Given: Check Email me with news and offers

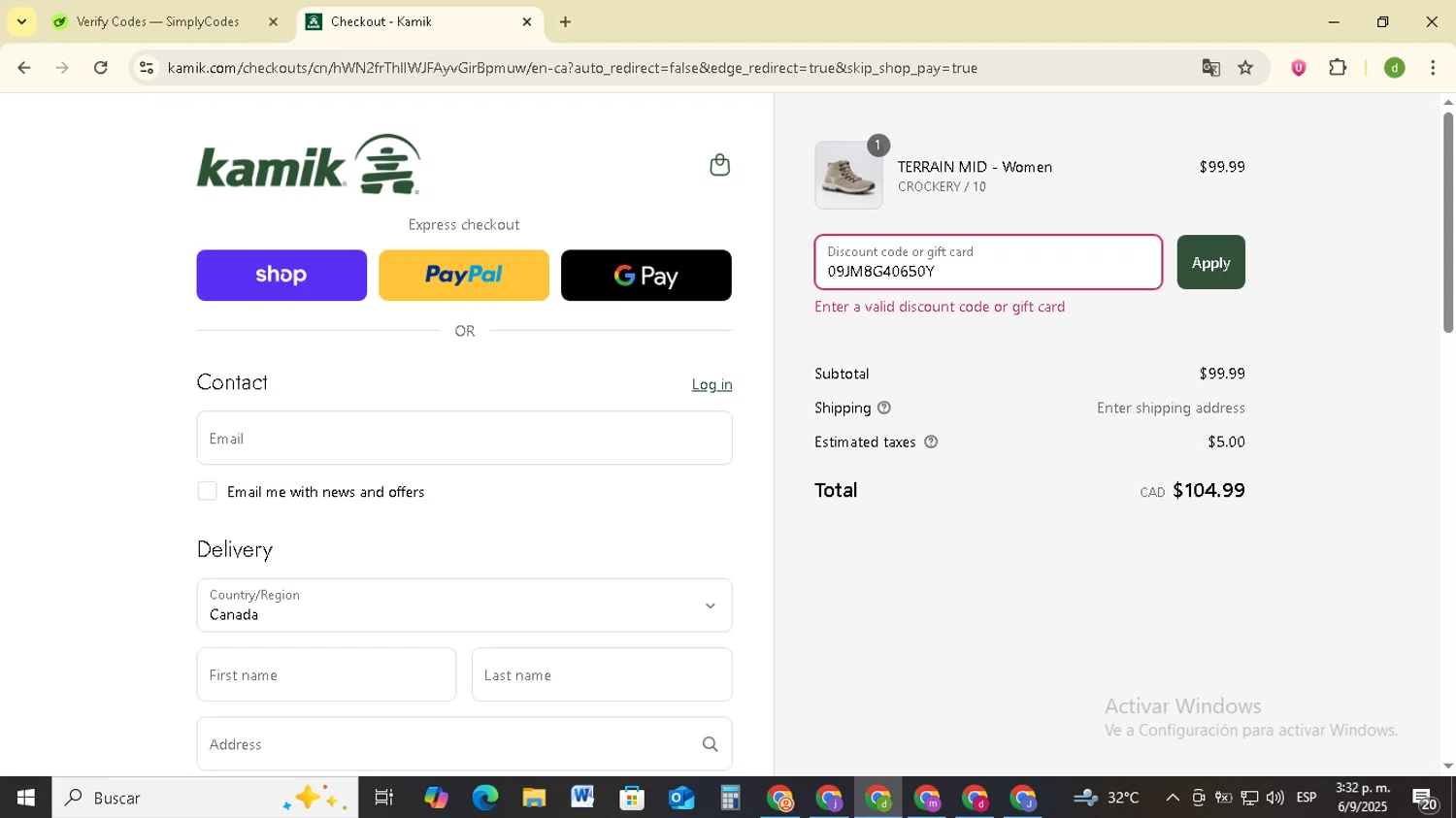Looking at the screenshot, I should point(207,491).
